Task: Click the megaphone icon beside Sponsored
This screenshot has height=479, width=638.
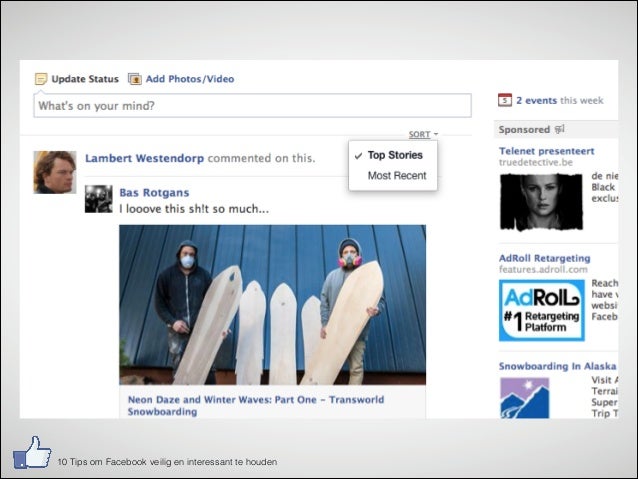Action: 560,129
